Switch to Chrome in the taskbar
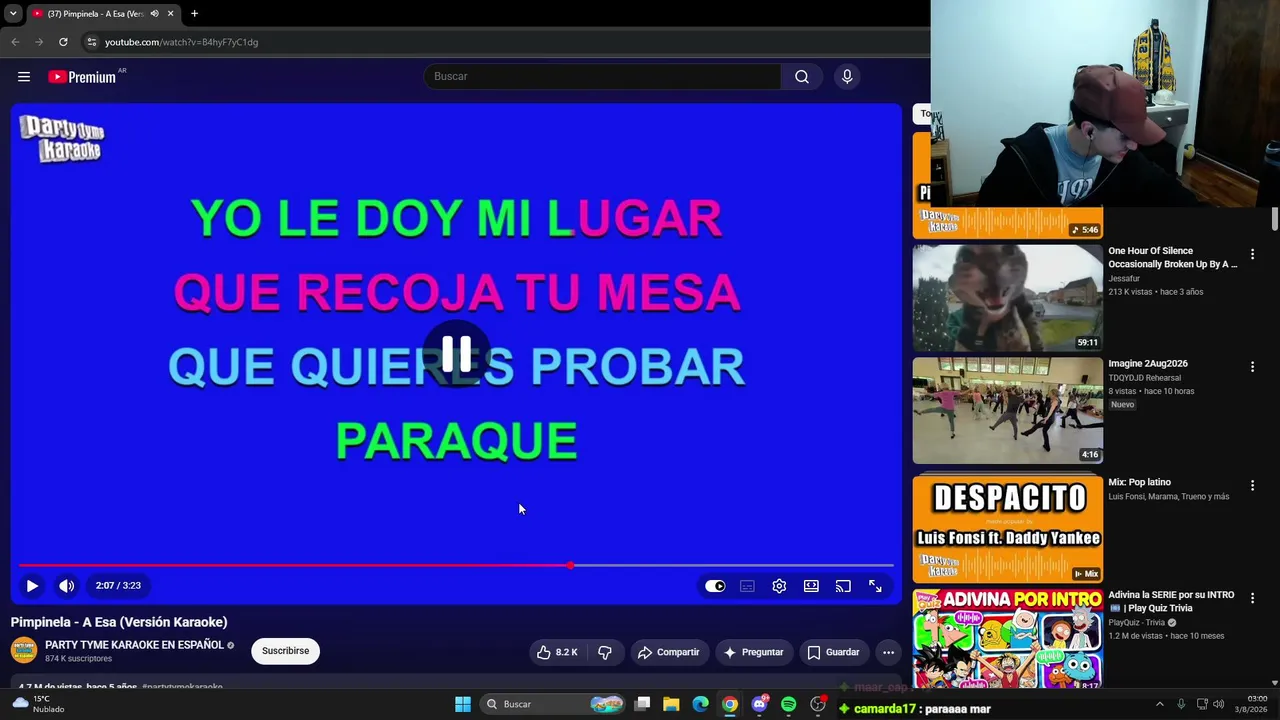Image resolution: width=1280 pixels, height=720 pixels. pos(730,704)
